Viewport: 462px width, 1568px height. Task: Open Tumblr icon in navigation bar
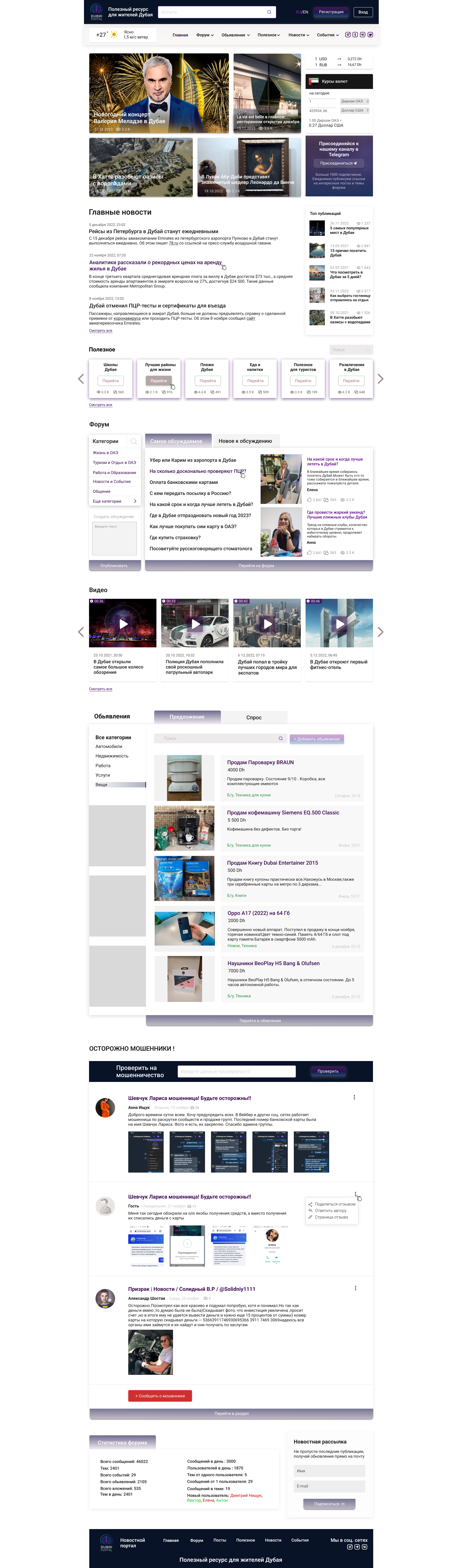(355, 35)
